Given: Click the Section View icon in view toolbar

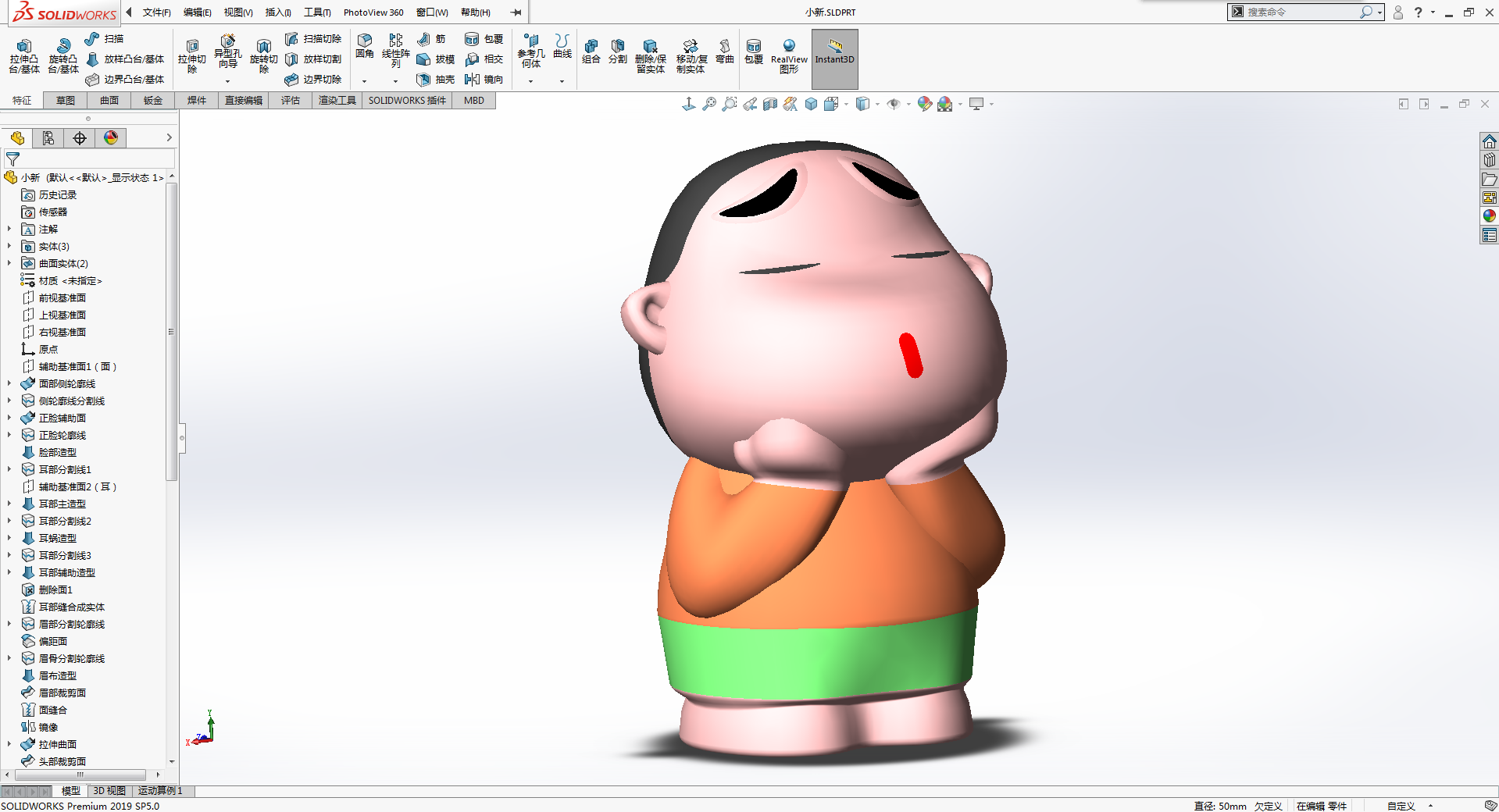Looking at the screenshot, I should point(770,104).
